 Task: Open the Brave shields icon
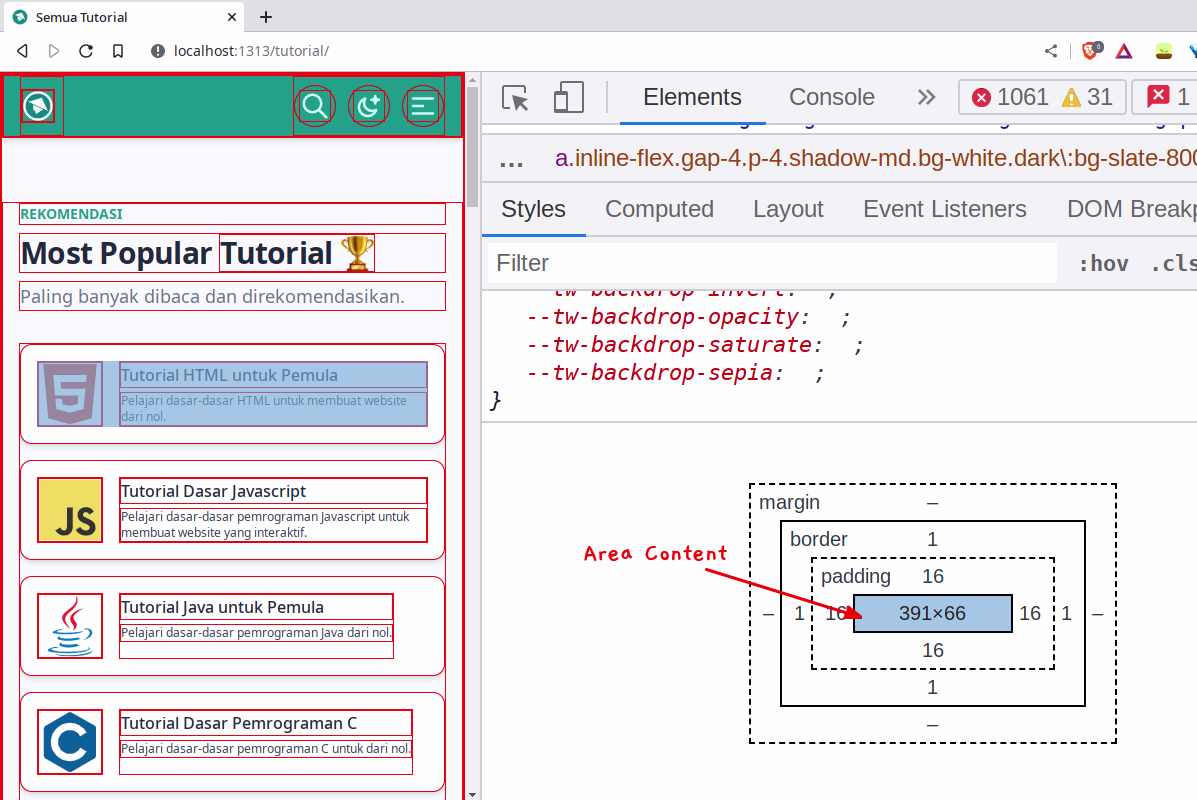click(x=1090, y=51)
